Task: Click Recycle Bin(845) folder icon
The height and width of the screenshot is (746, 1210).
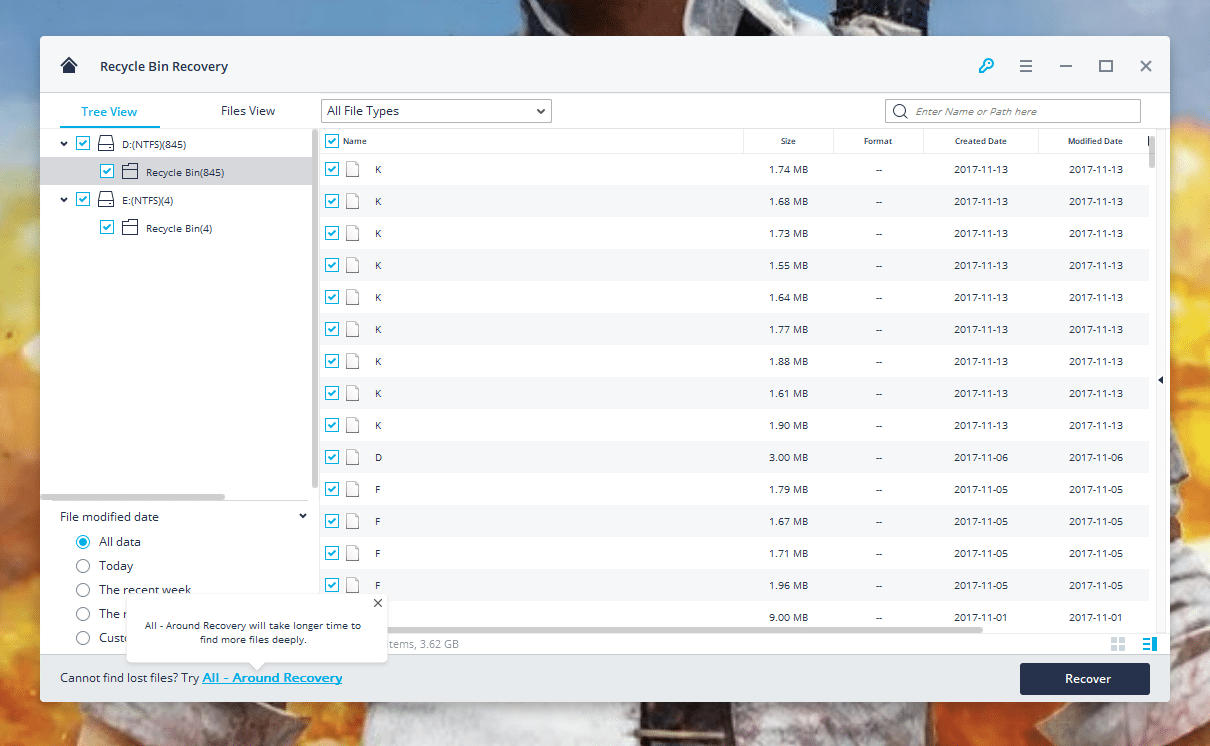Action: click(129, 172)
